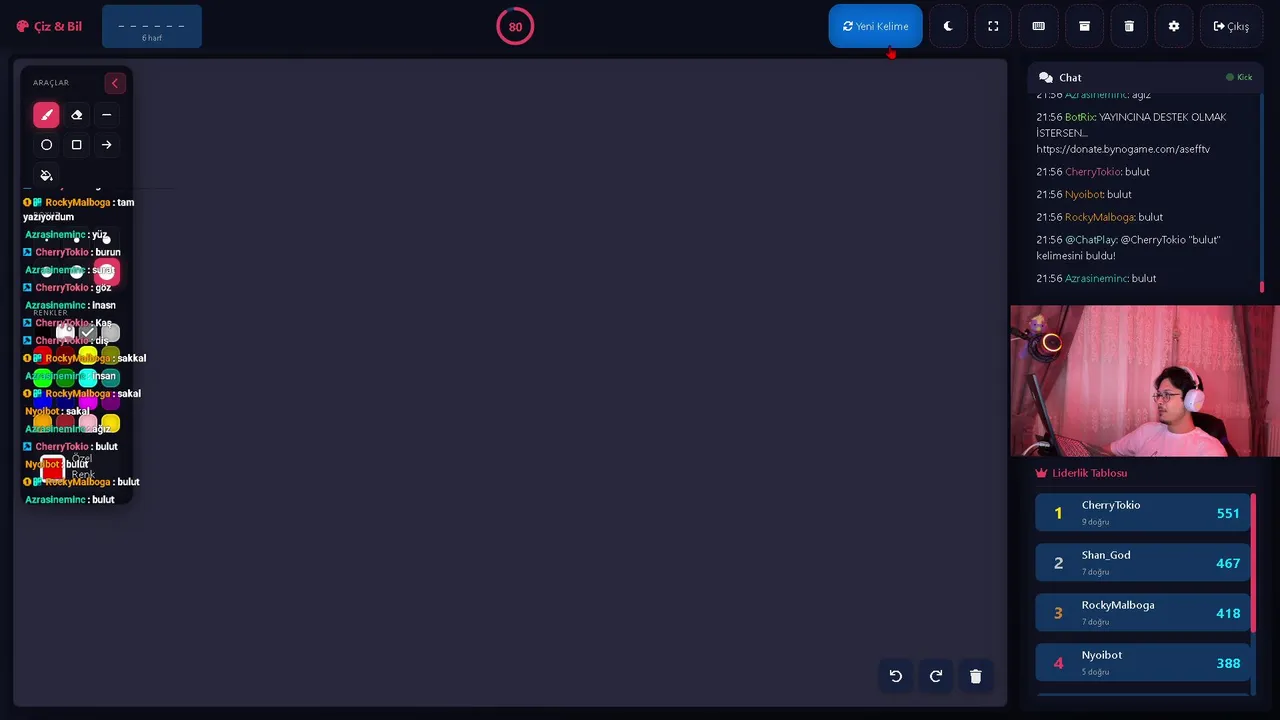Pick the magenta color swatch
1280x720 pixels.
(88, 401)
